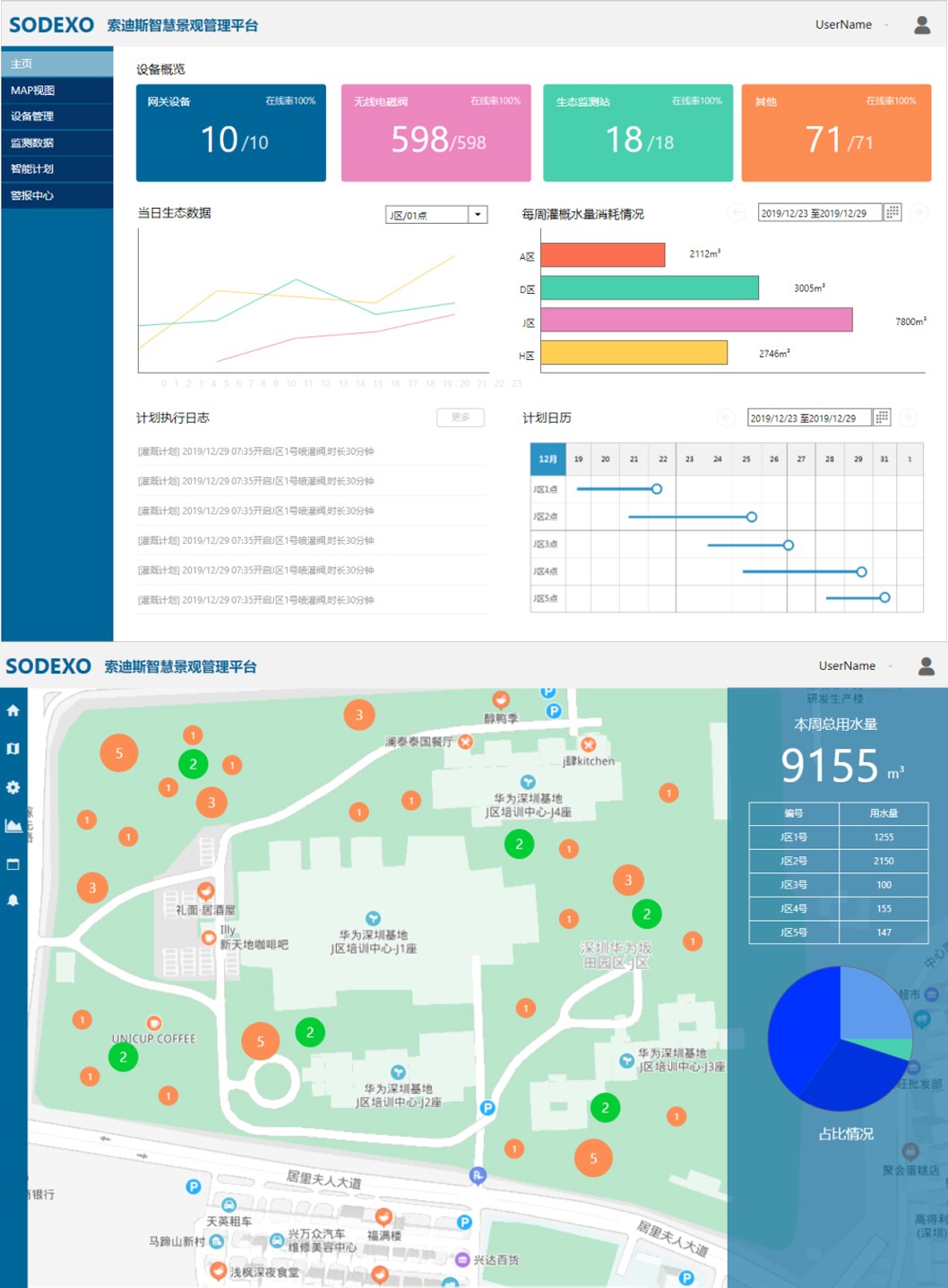Click calendar grid icon beside 计划日历 date range
This screenshot has height=1288, width=948.
[x=882, y=417]
